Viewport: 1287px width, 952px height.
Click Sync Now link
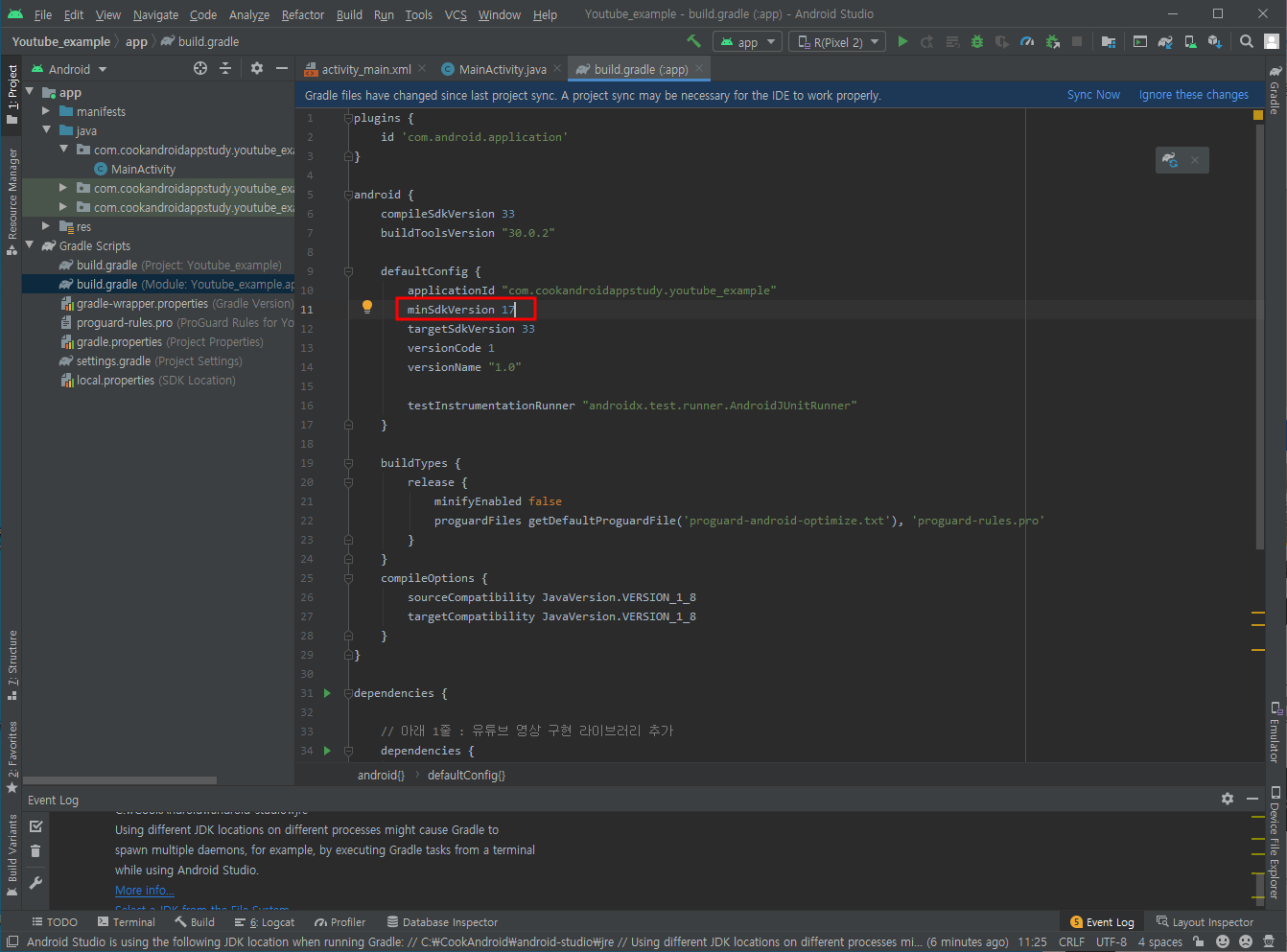click(1093, 95)
